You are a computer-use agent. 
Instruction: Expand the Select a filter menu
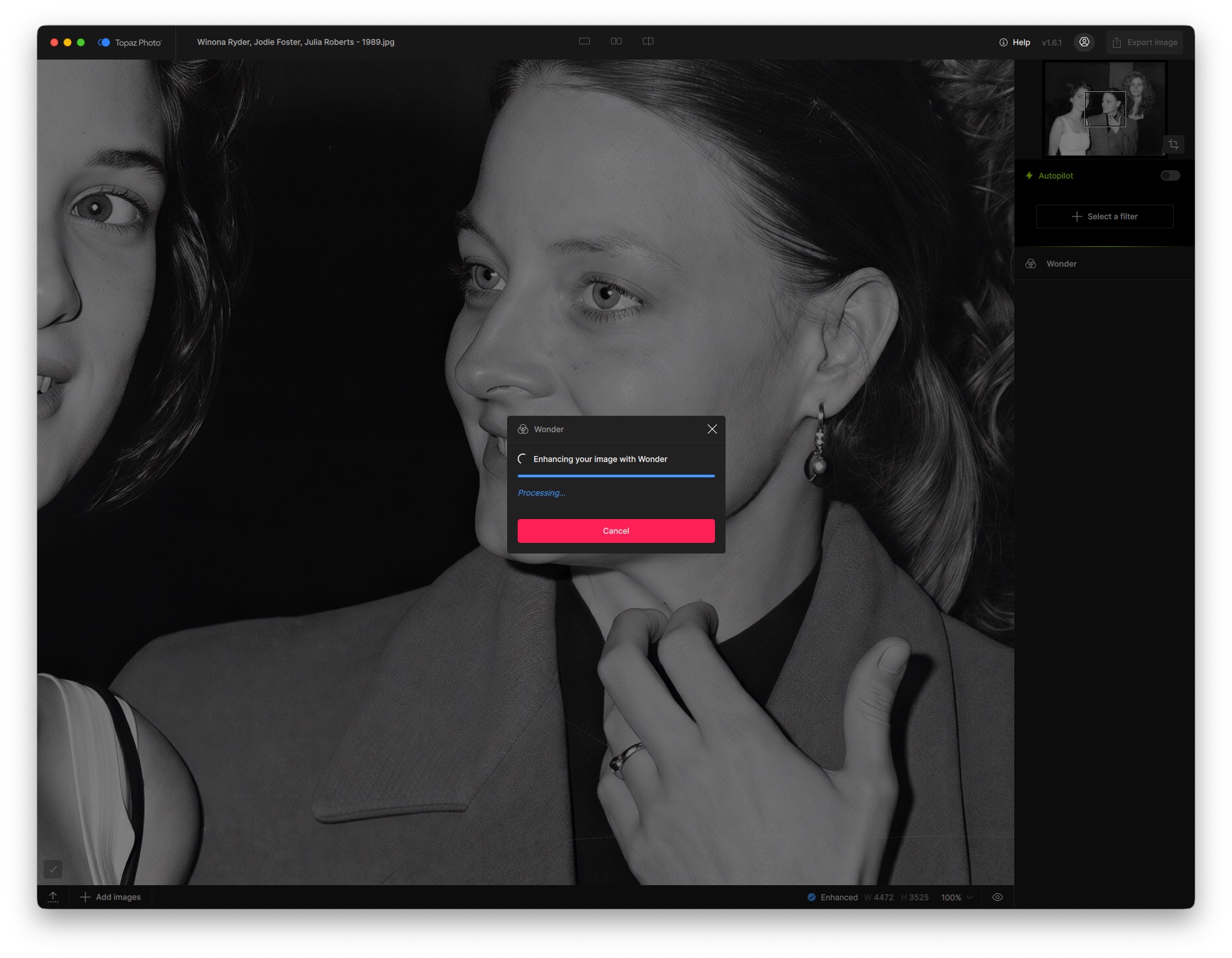click(1104, 216)
